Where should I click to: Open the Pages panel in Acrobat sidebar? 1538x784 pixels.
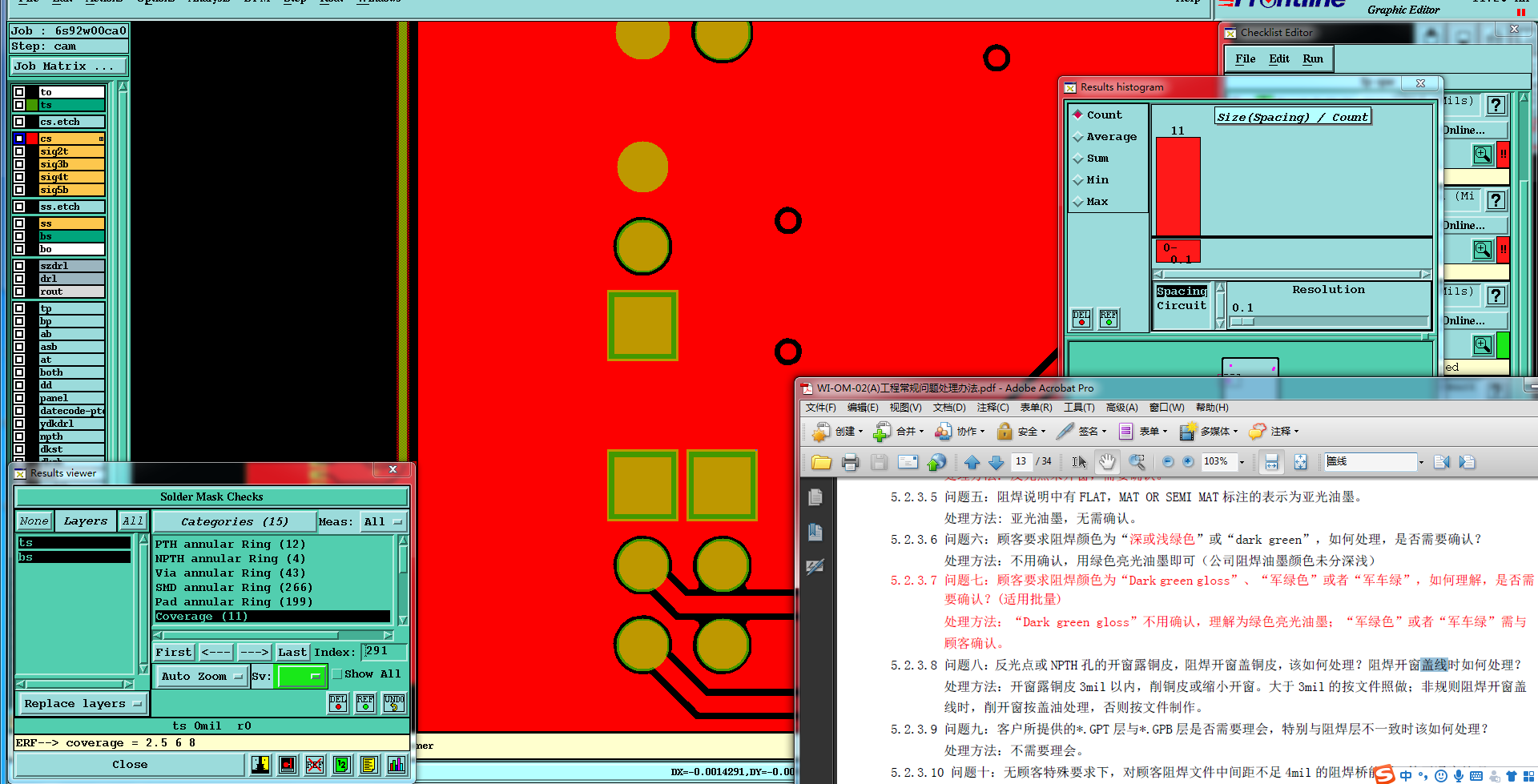click(815, 497)
